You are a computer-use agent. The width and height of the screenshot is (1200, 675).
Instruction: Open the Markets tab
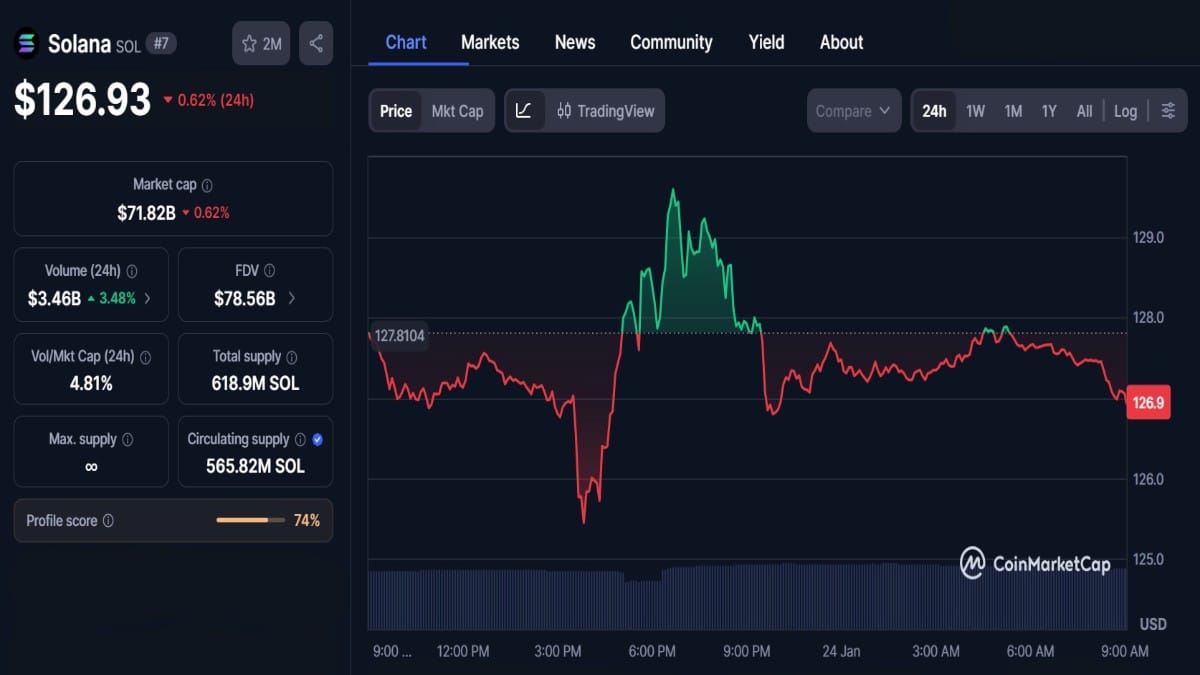click(490, 42)
